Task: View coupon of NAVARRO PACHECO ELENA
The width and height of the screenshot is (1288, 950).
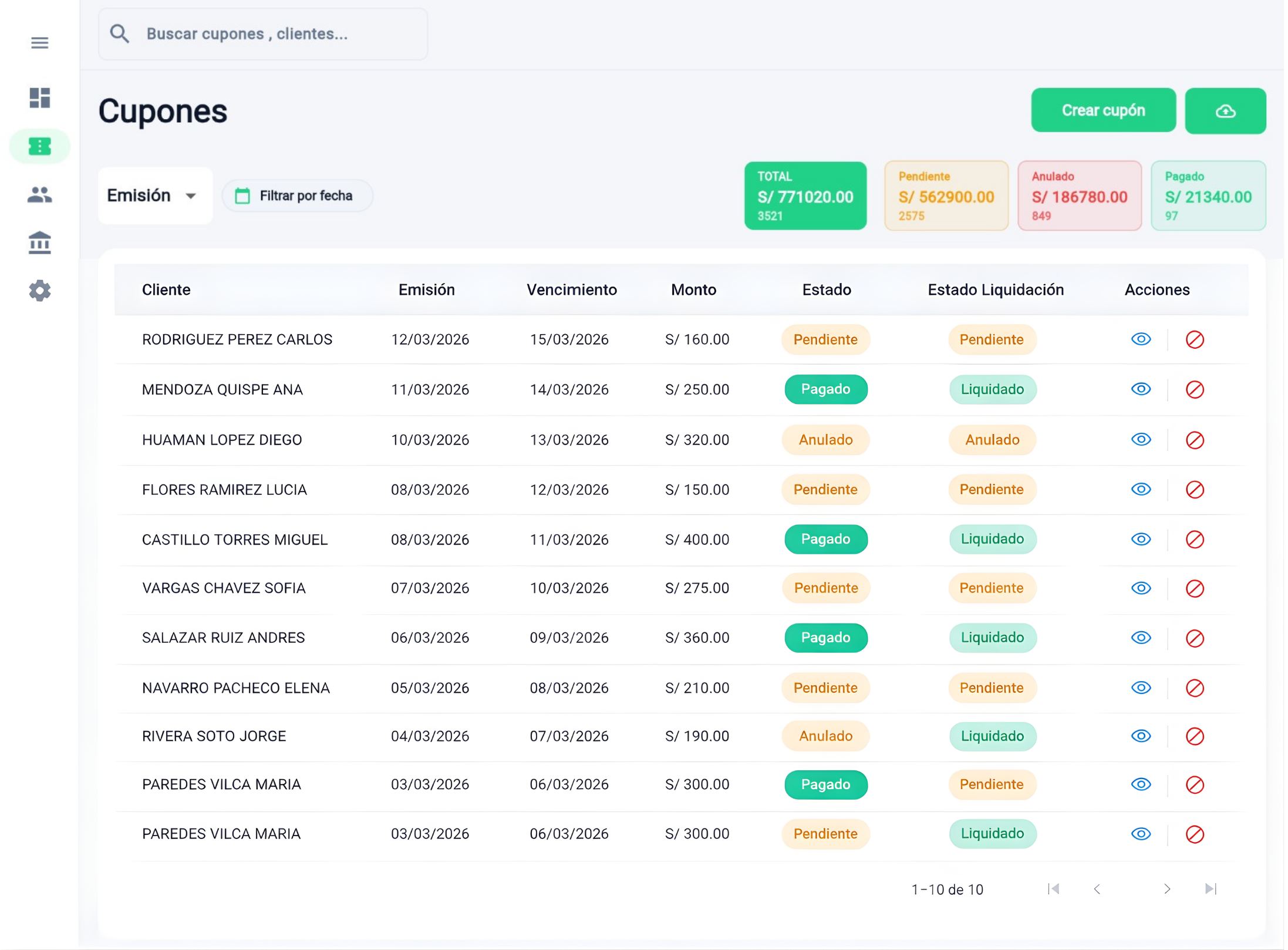Action: coord(1141,688)
